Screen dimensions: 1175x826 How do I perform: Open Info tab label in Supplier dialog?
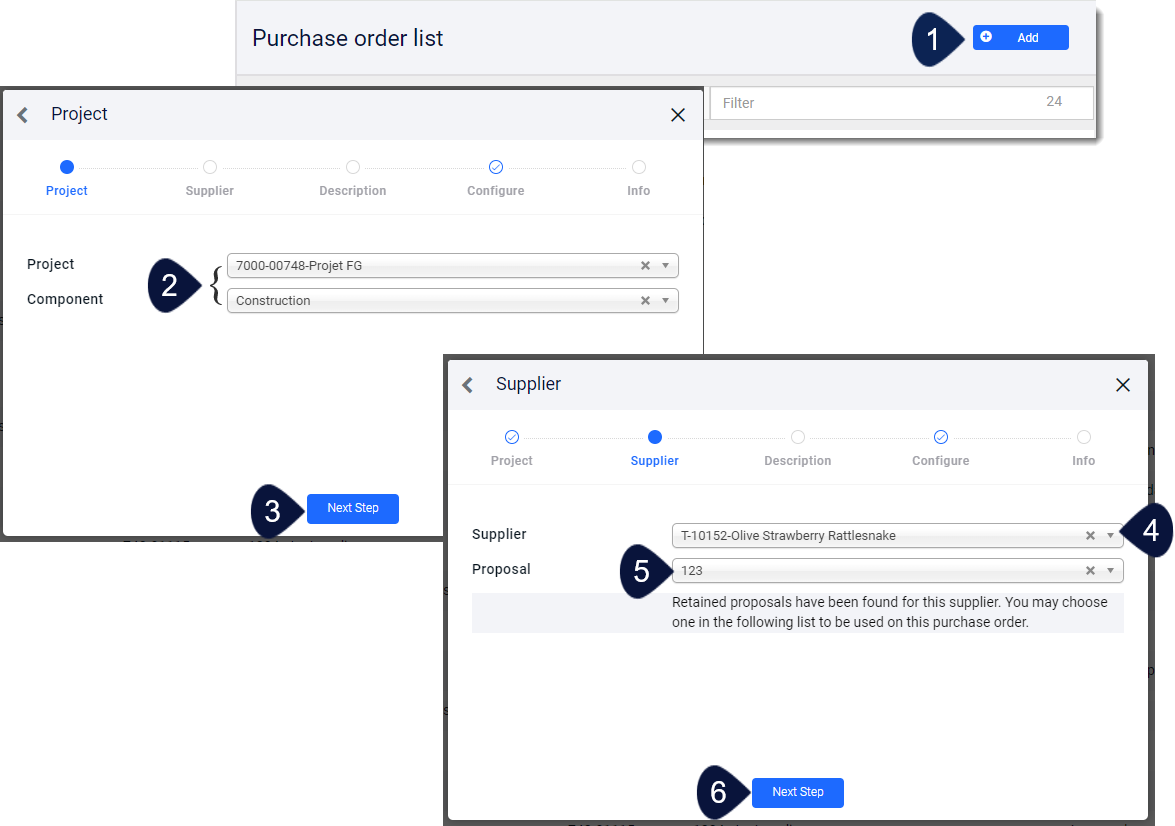[x=1084, y=461]
